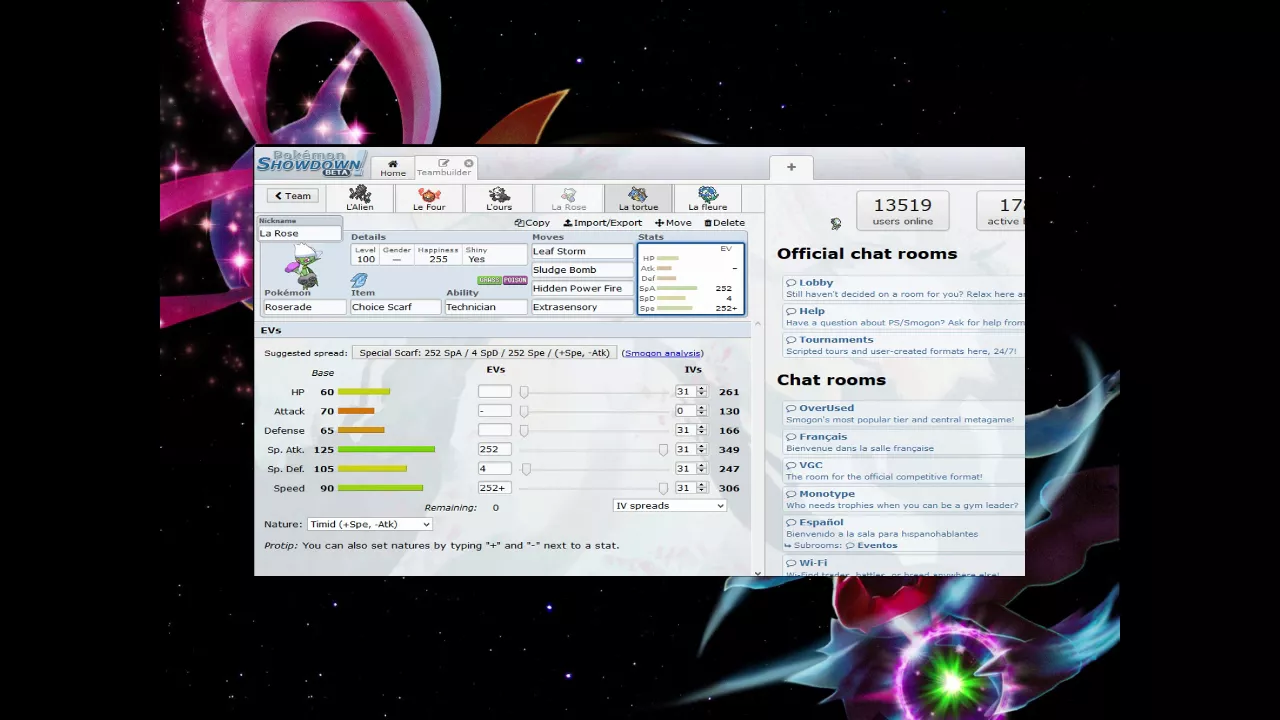Adjust the Sp. Atk. EV slider handle
This screenshot has width=1280, height=720.
click(663, 449)
